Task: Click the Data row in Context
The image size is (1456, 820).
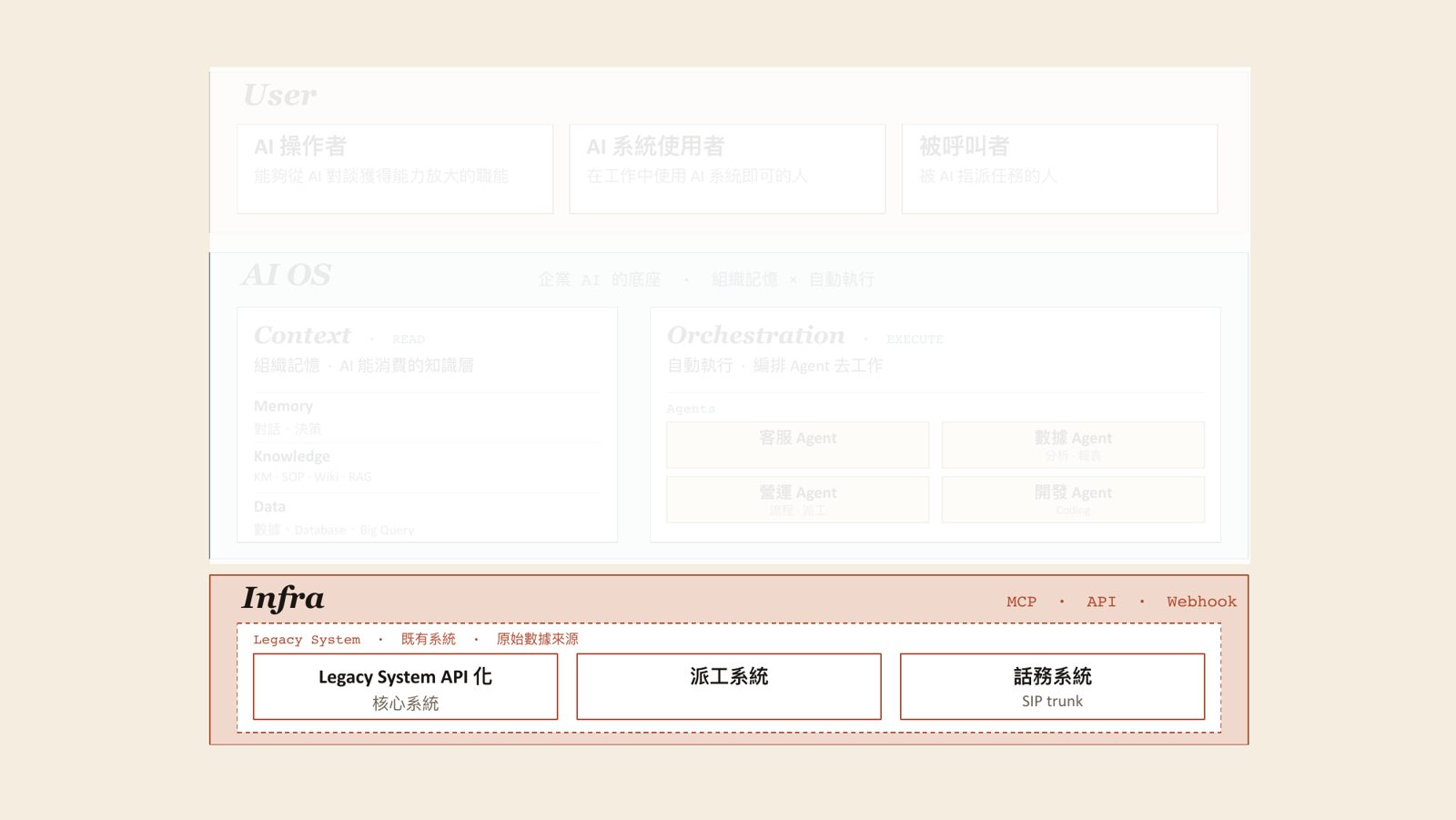Action: click(427, 517)
